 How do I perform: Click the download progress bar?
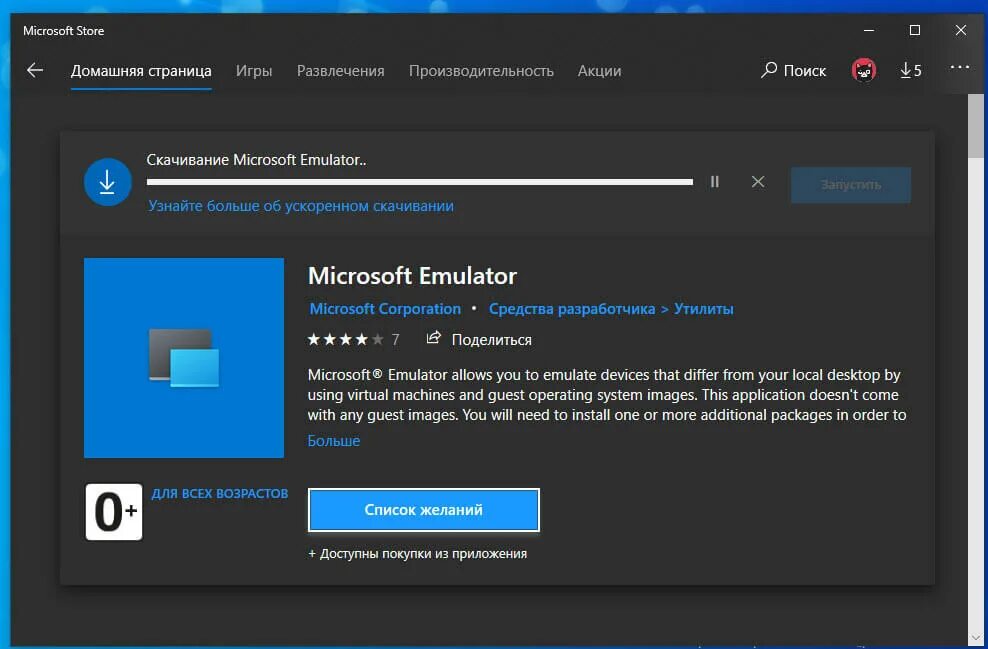420,181
